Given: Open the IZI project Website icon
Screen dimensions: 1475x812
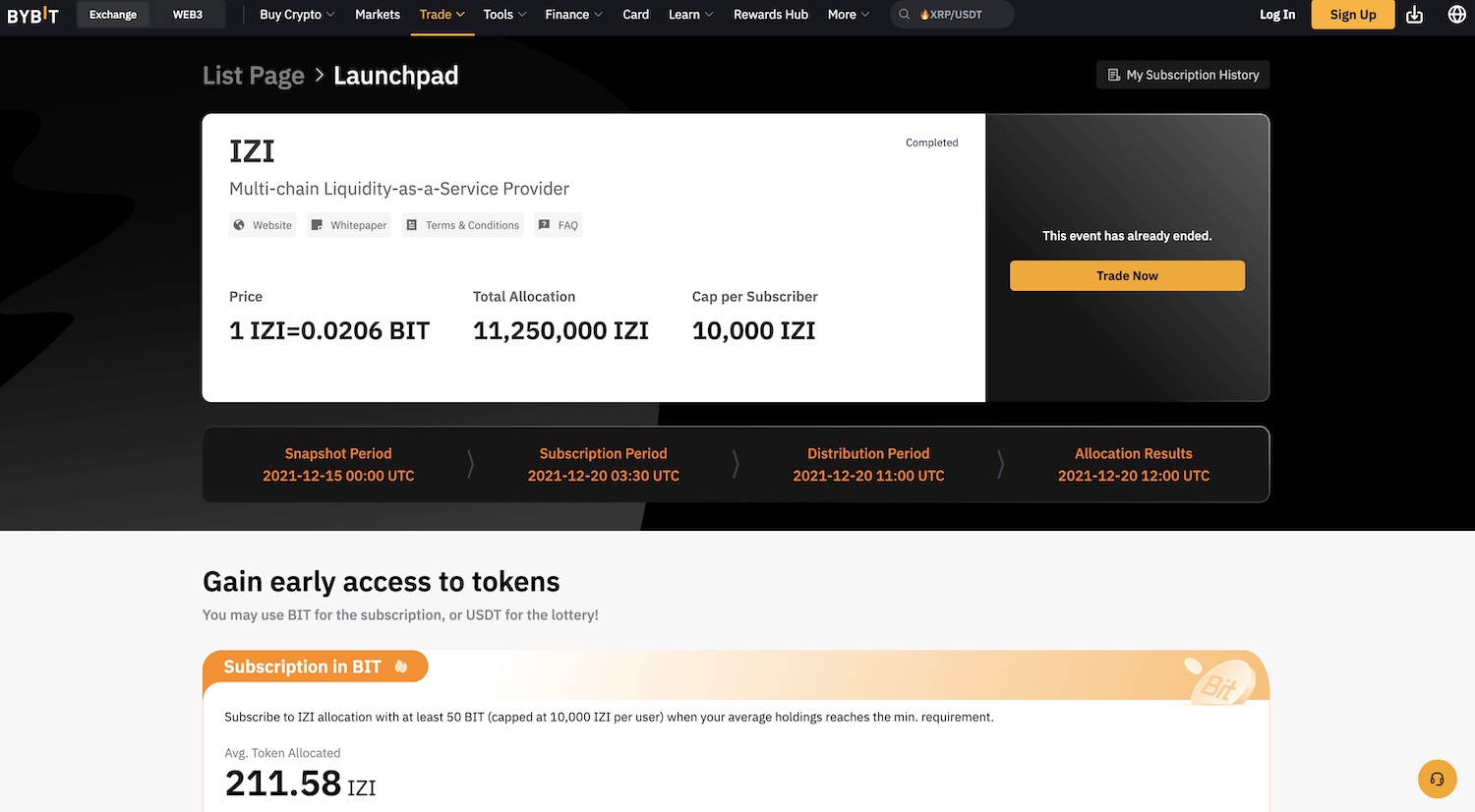Looking at the screenshot, I should click(x=239, y=224).
